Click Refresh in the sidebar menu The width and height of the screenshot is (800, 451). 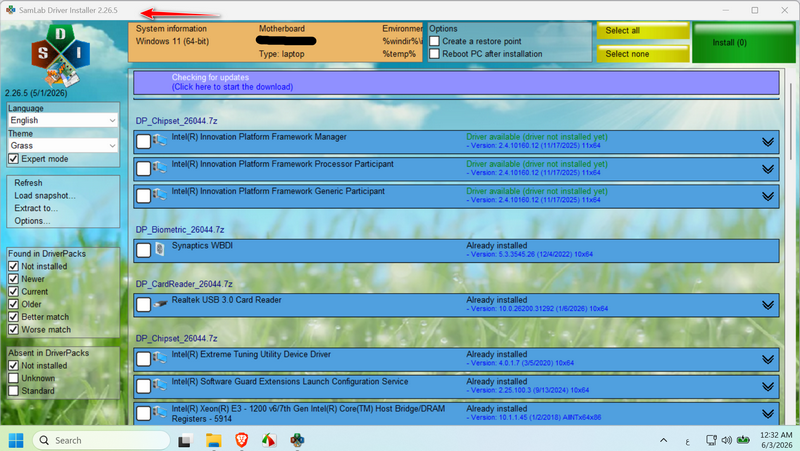pos(28,183)
